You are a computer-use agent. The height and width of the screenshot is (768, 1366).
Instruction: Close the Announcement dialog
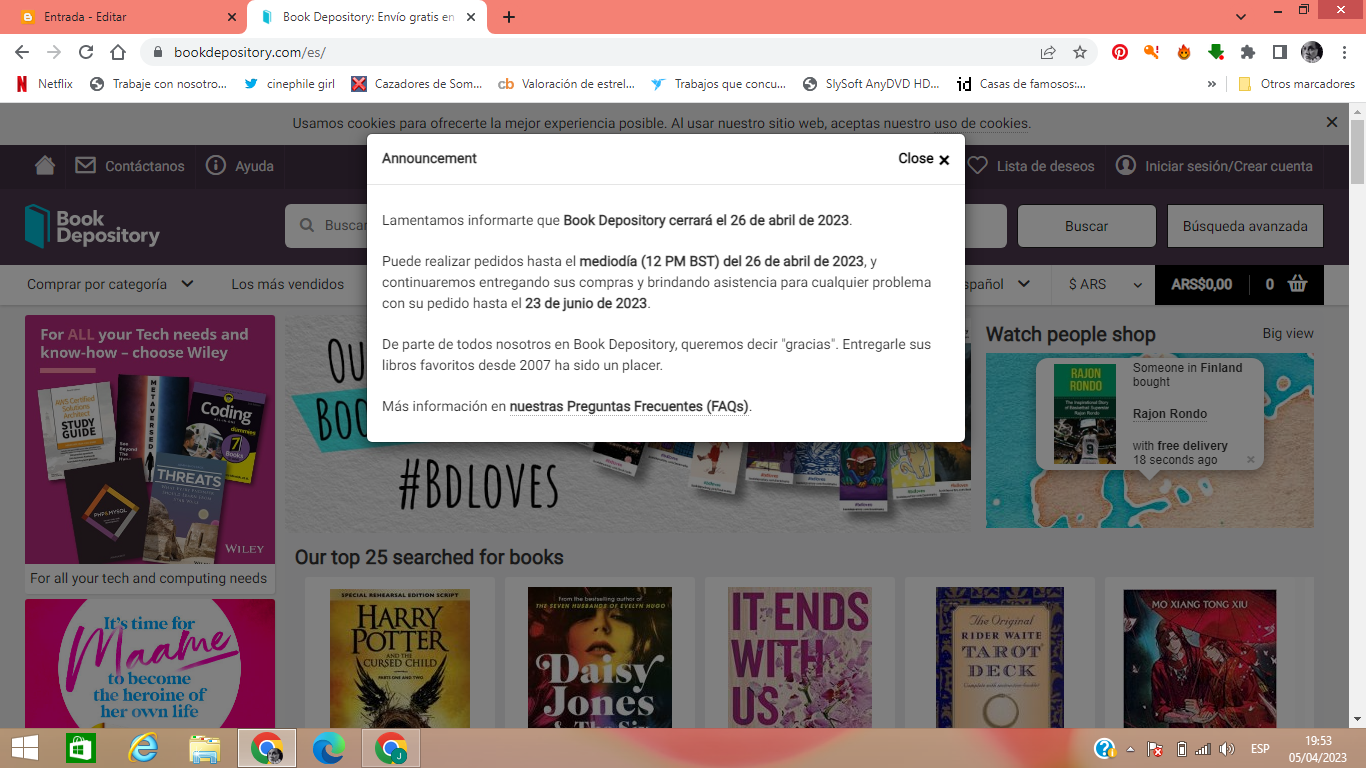tap(924, 159)
